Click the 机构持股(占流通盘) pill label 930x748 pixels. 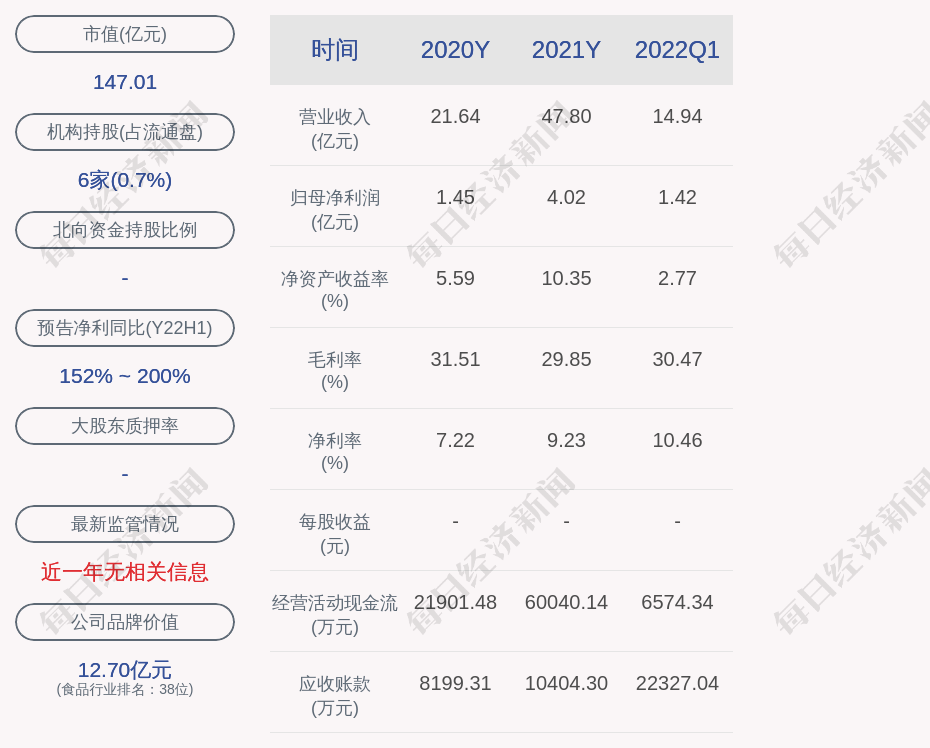point(125,132)
